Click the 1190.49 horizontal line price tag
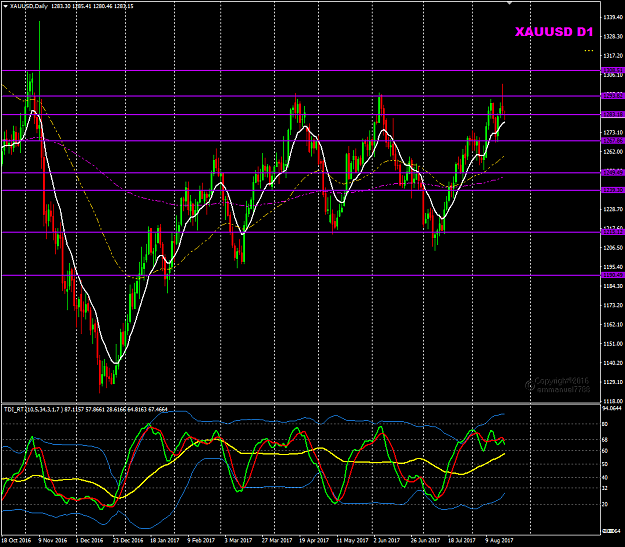This screenshot has width=625, height=547. coord(613,275)
